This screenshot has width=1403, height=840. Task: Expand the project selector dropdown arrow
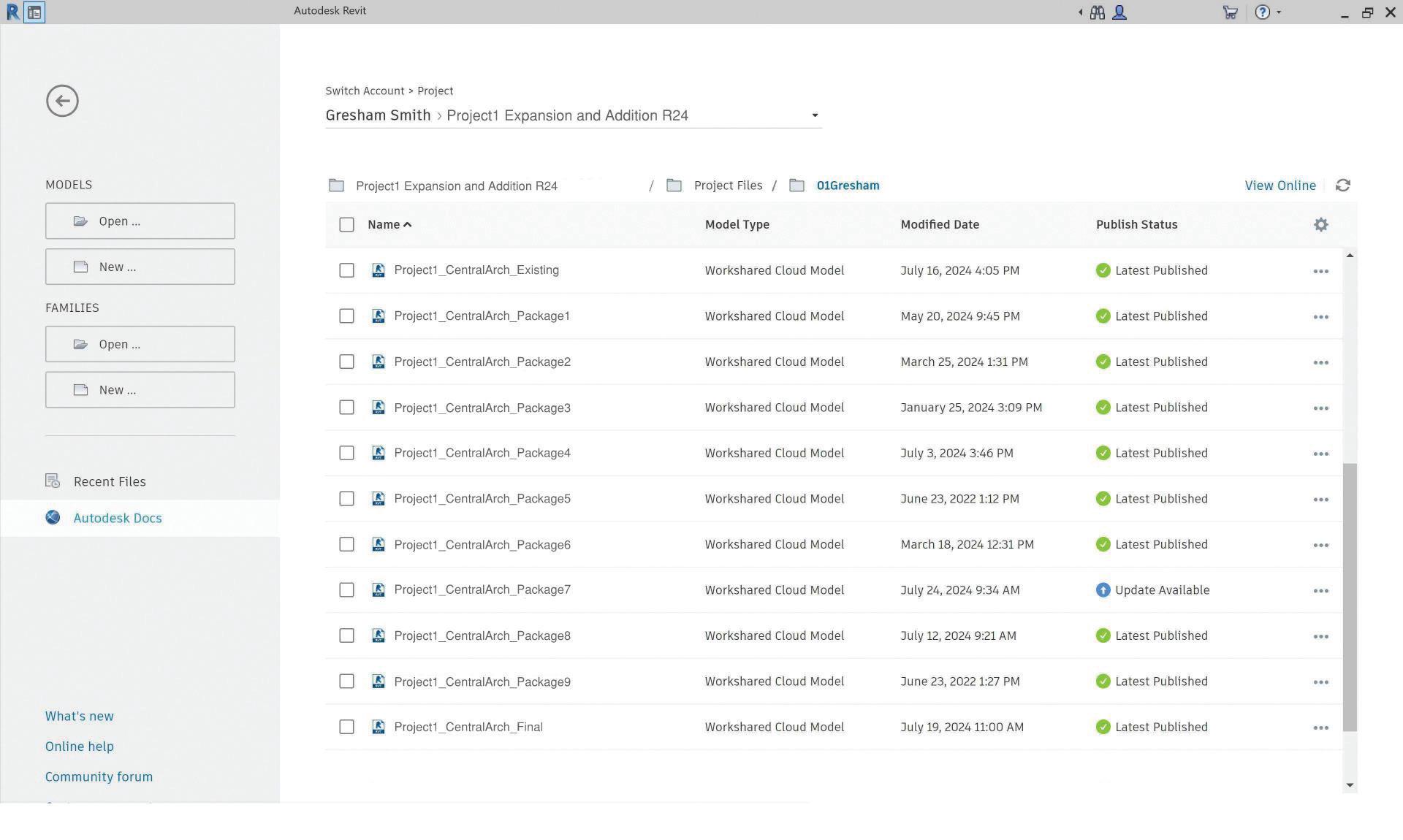click(815, 115)
